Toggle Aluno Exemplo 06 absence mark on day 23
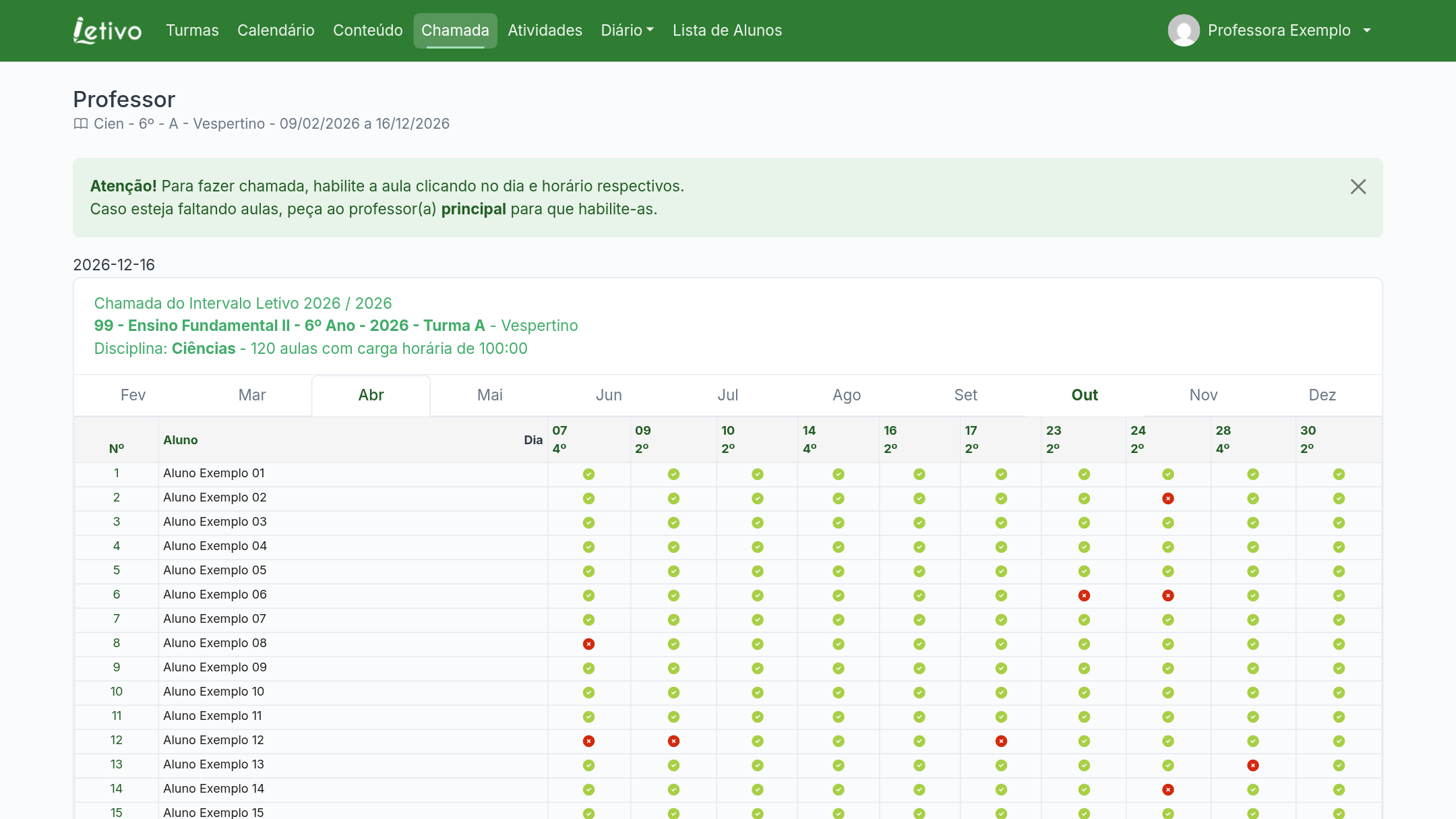This screenshot has height=819, width=1456. 1084,596
